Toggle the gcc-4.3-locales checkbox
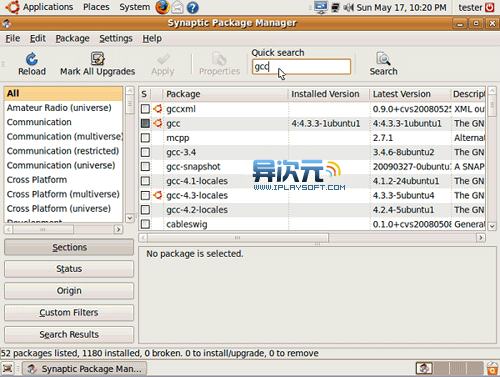 145,195
